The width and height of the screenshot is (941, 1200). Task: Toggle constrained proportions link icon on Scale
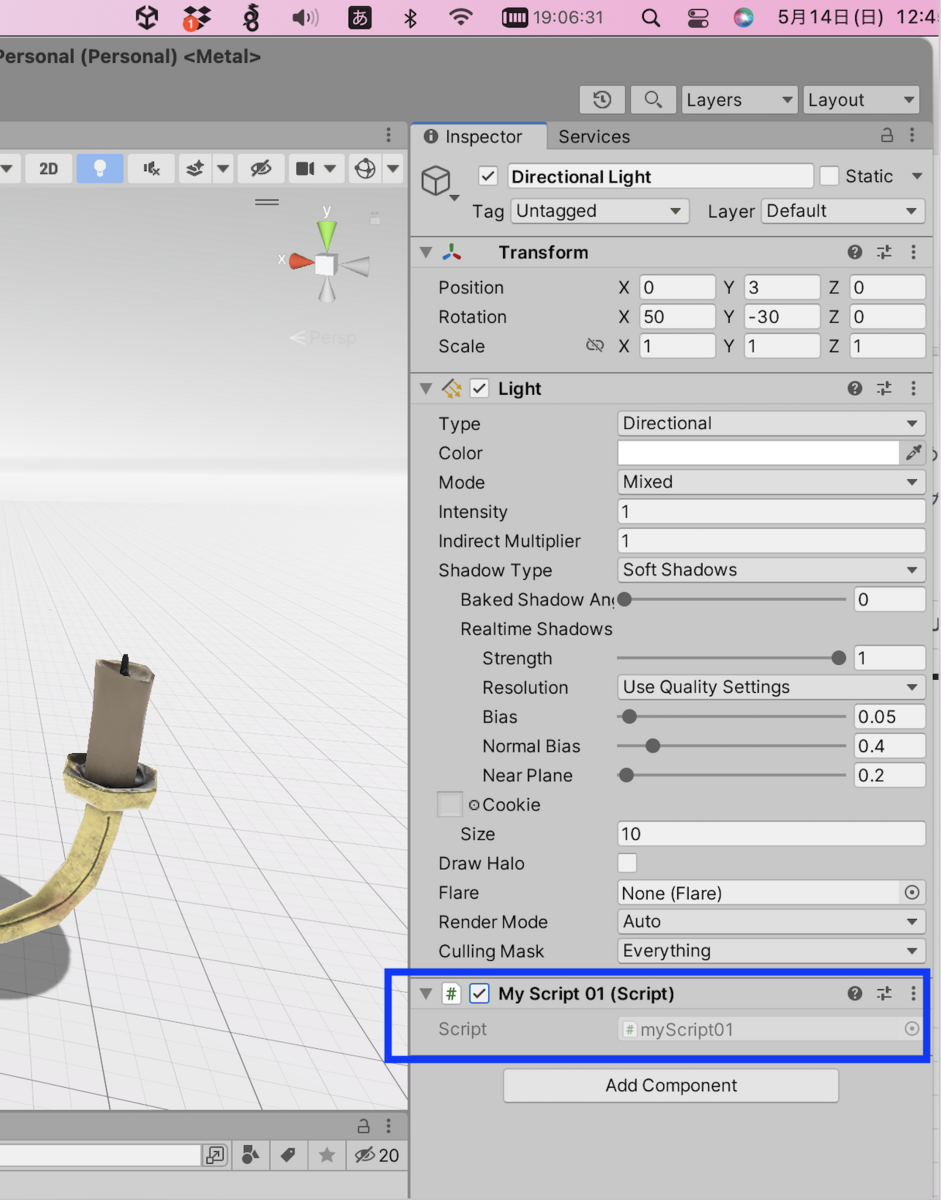click(x=595, y=345)
